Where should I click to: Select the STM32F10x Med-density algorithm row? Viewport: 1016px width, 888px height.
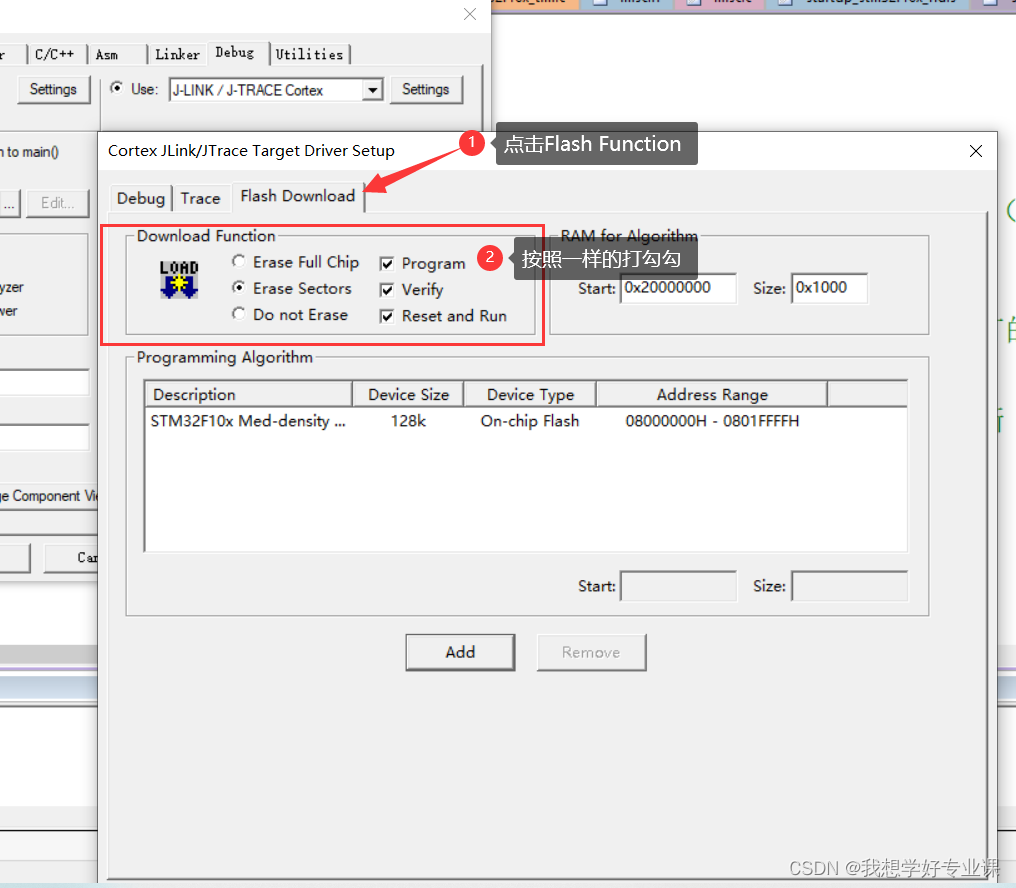(x=525, y=421)
